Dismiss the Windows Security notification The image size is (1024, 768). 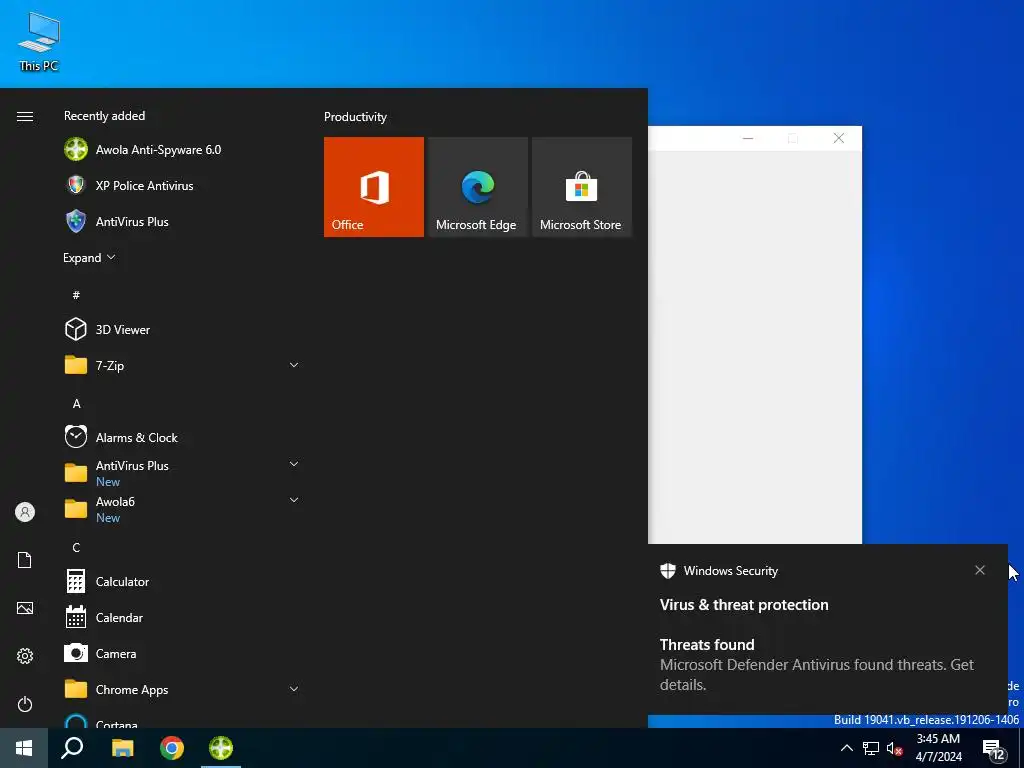980,570
